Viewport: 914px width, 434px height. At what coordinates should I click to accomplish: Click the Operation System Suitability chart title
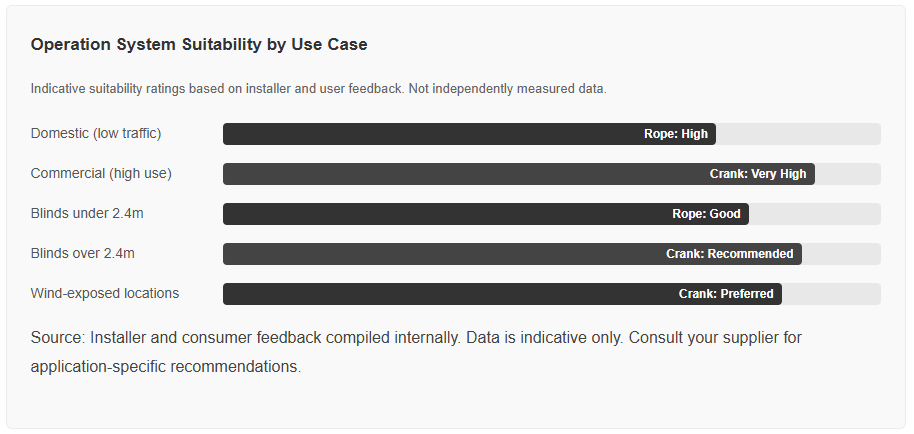[199, 45]
